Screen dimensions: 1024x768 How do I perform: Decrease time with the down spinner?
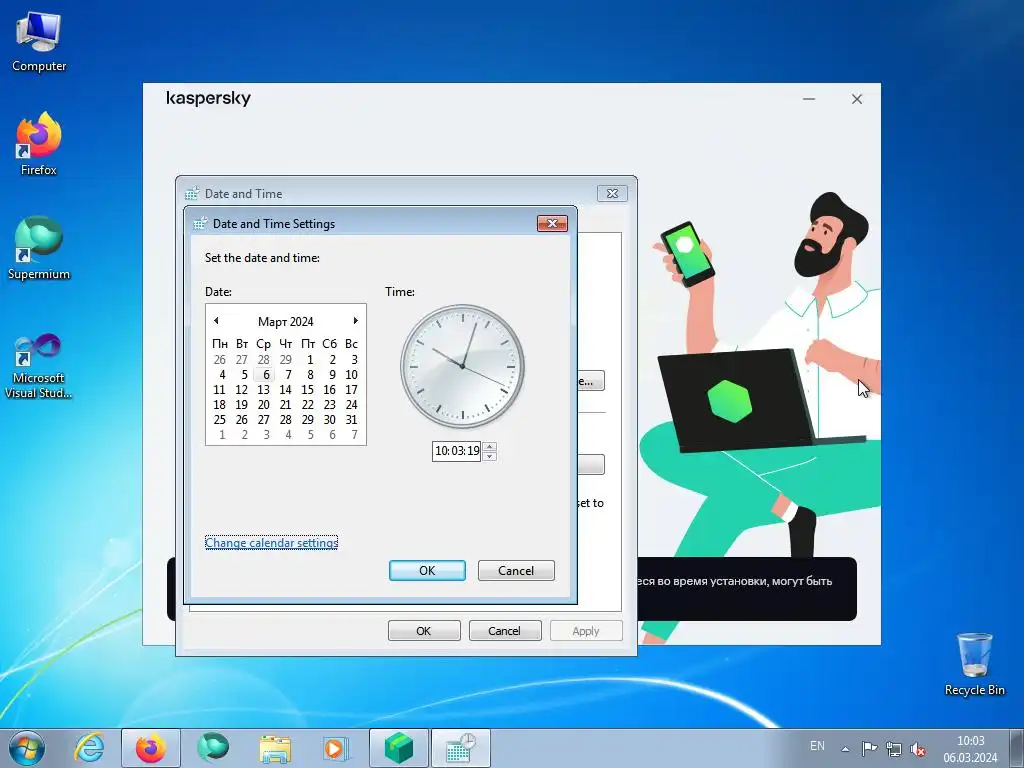(x=490, y=456)
